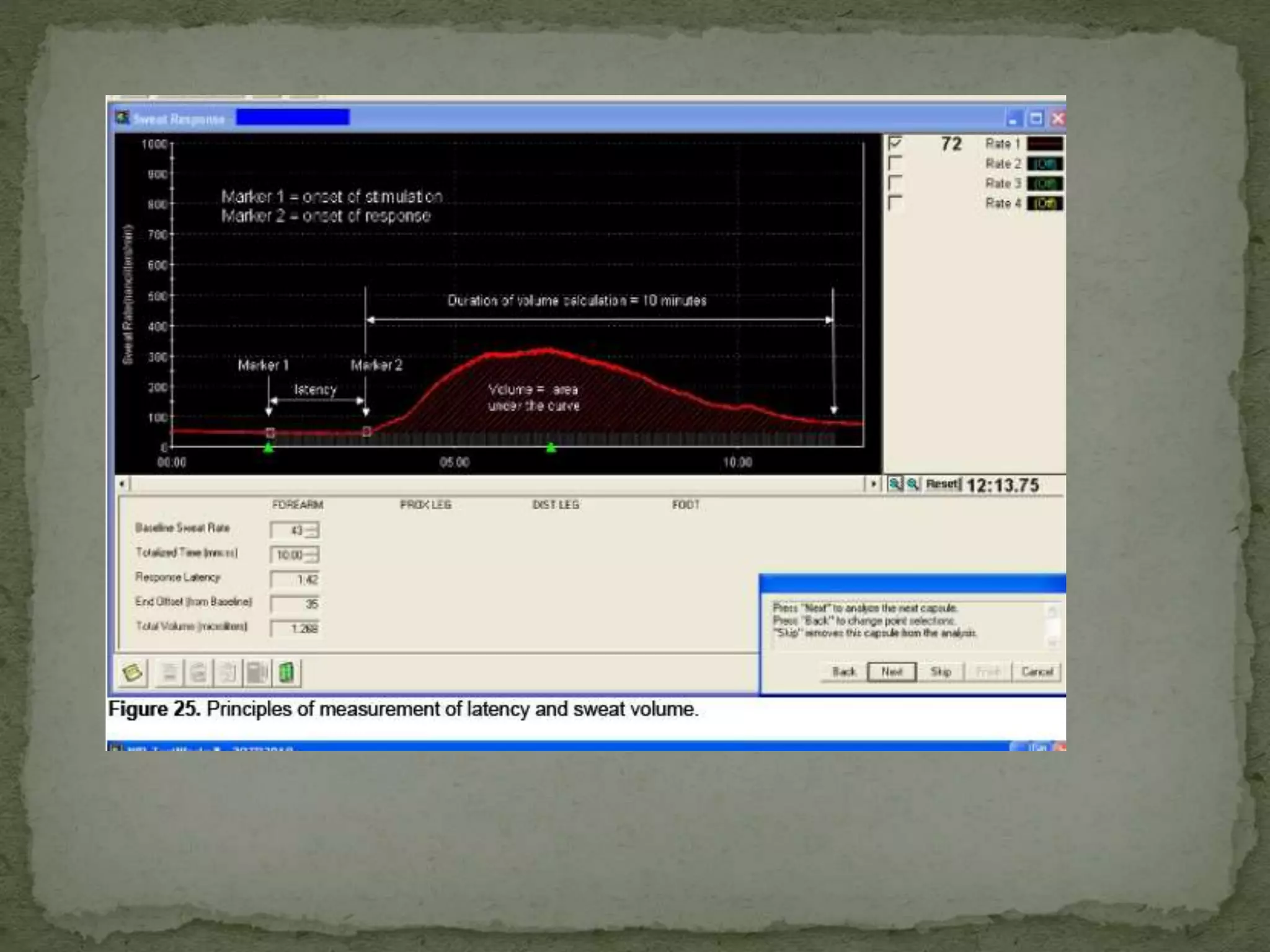1270x952 pixels.
Task: Click the Marker 2 square on the curve
Action: tap(366, 431)
